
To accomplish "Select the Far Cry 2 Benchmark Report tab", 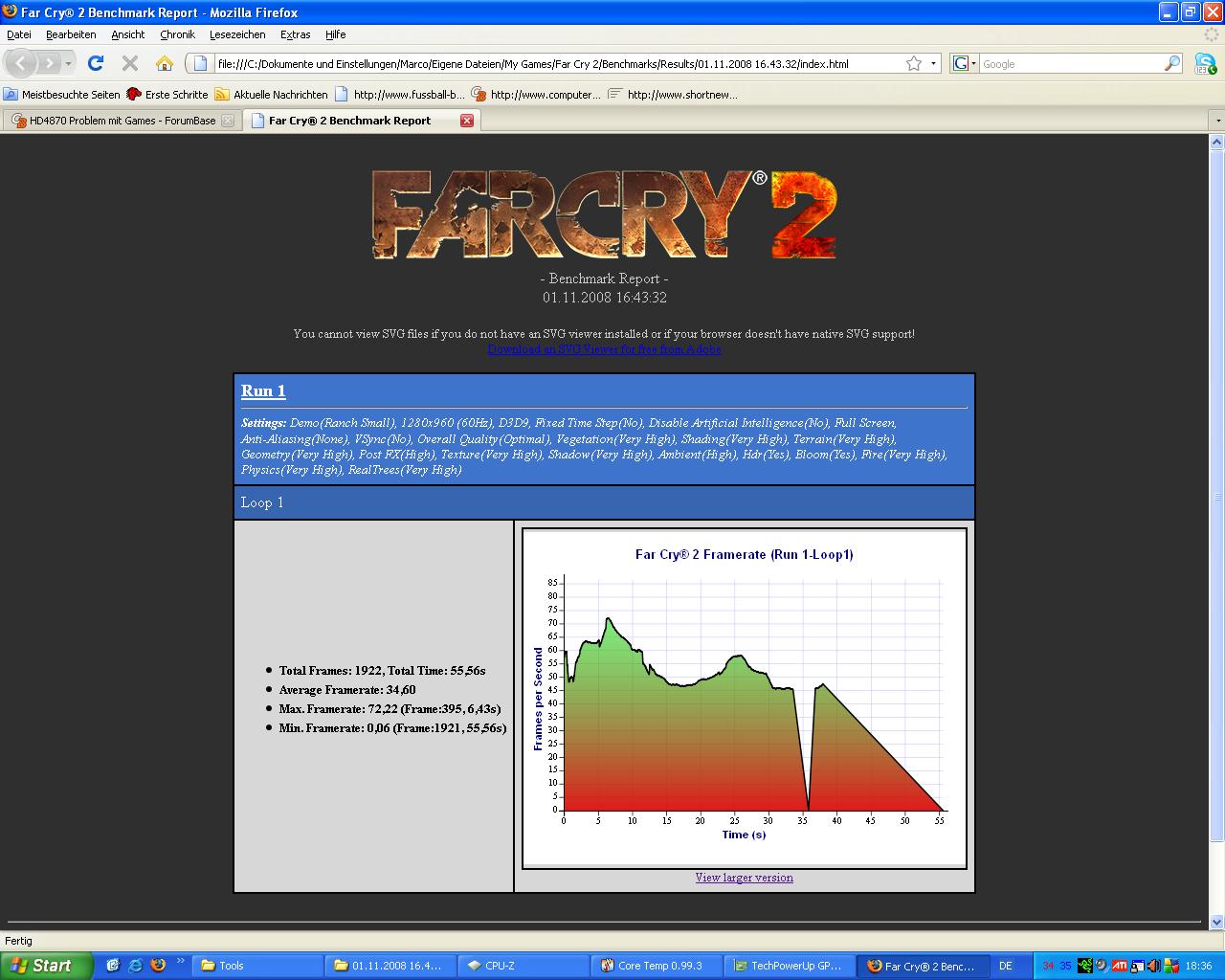I will (361, 121).
